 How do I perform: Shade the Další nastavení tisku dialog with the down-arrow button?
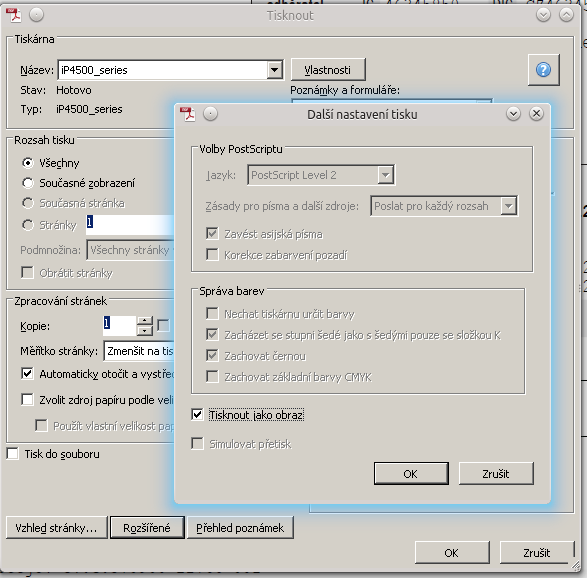513,113
